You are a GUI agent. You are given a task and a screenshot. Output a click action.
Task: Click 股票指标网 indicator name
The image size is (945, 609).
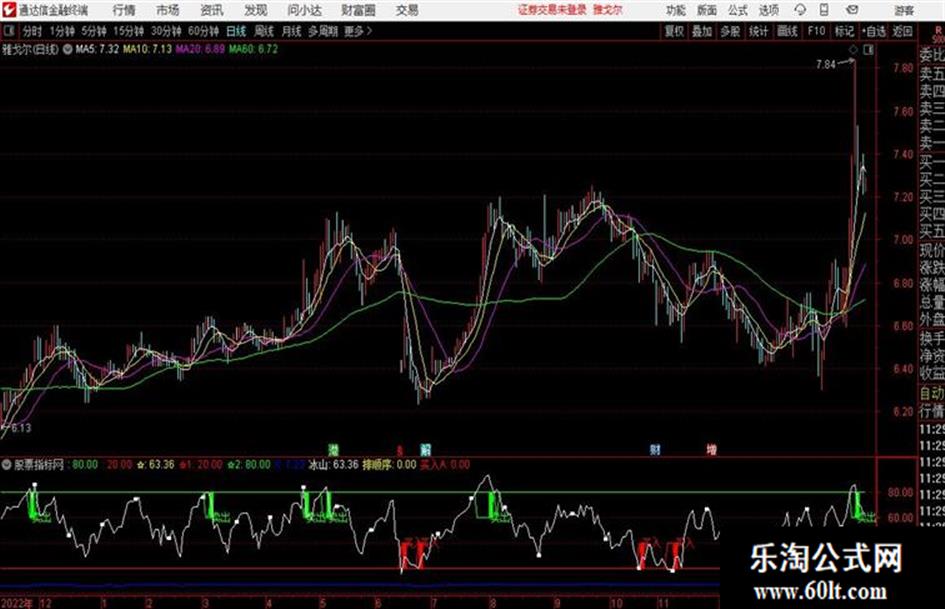click(x=39, y=465)
